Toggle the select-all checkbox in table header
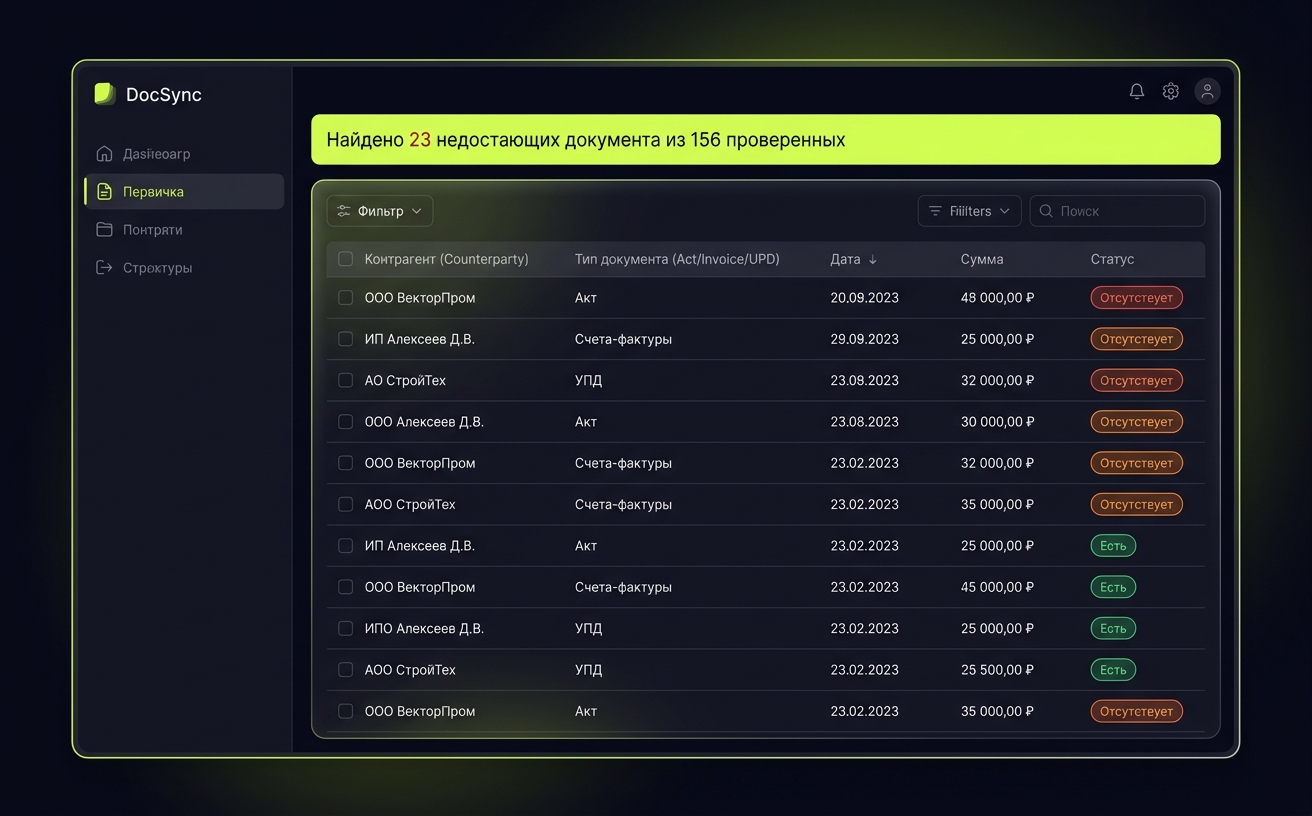 pyautogui.click(x=345, y=259)
